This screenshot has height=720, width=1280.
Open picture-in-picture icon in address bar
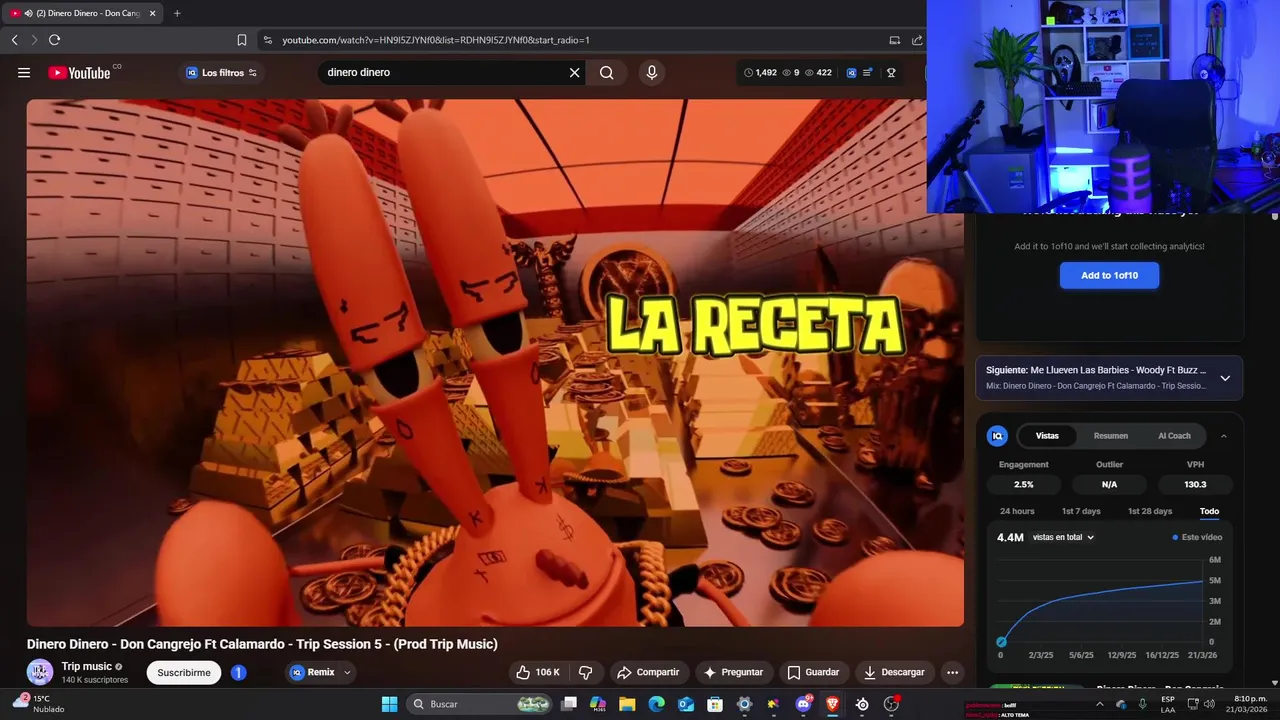tap(894, 40)
